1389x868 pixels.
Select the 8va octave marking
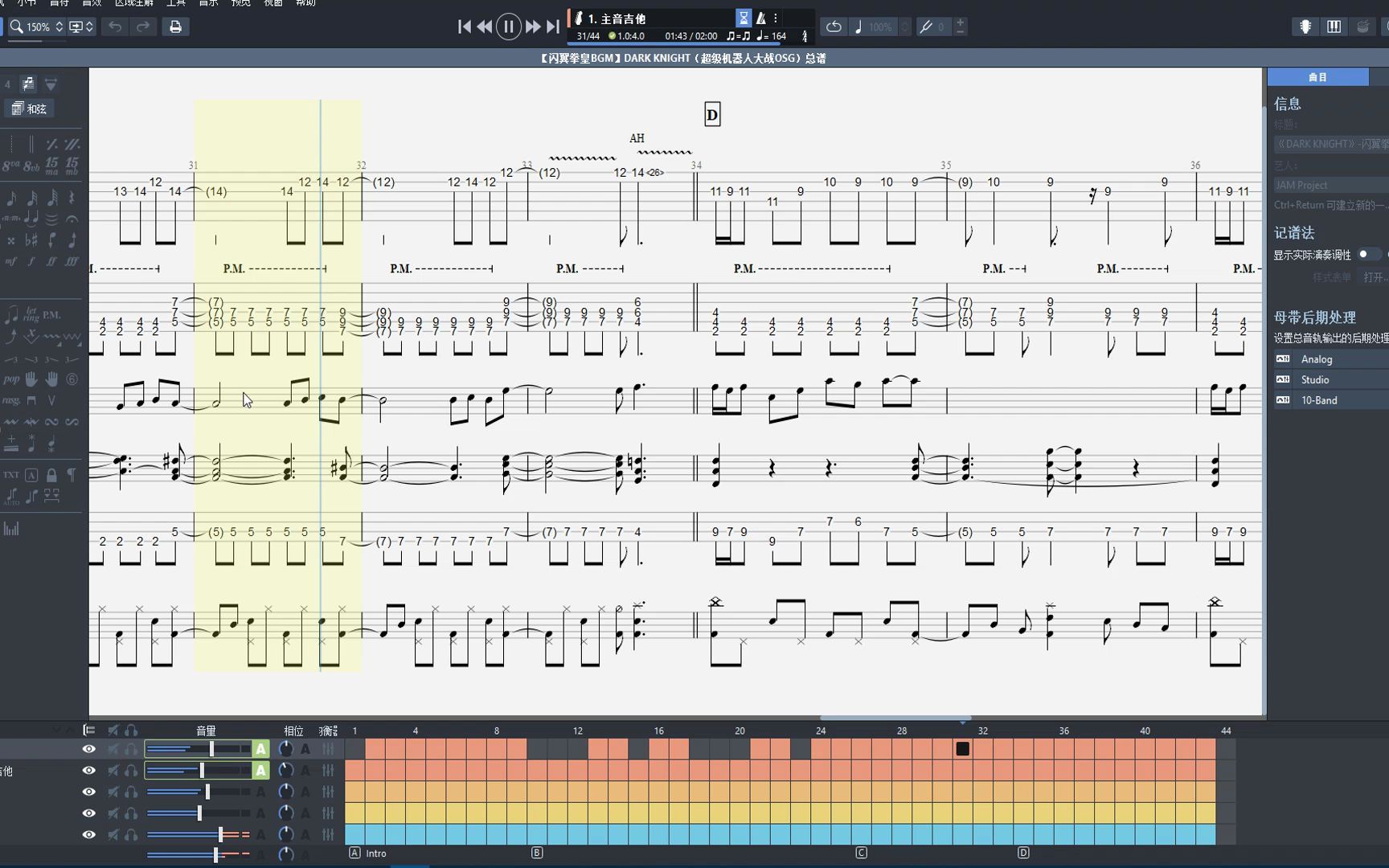click(10, 166)
